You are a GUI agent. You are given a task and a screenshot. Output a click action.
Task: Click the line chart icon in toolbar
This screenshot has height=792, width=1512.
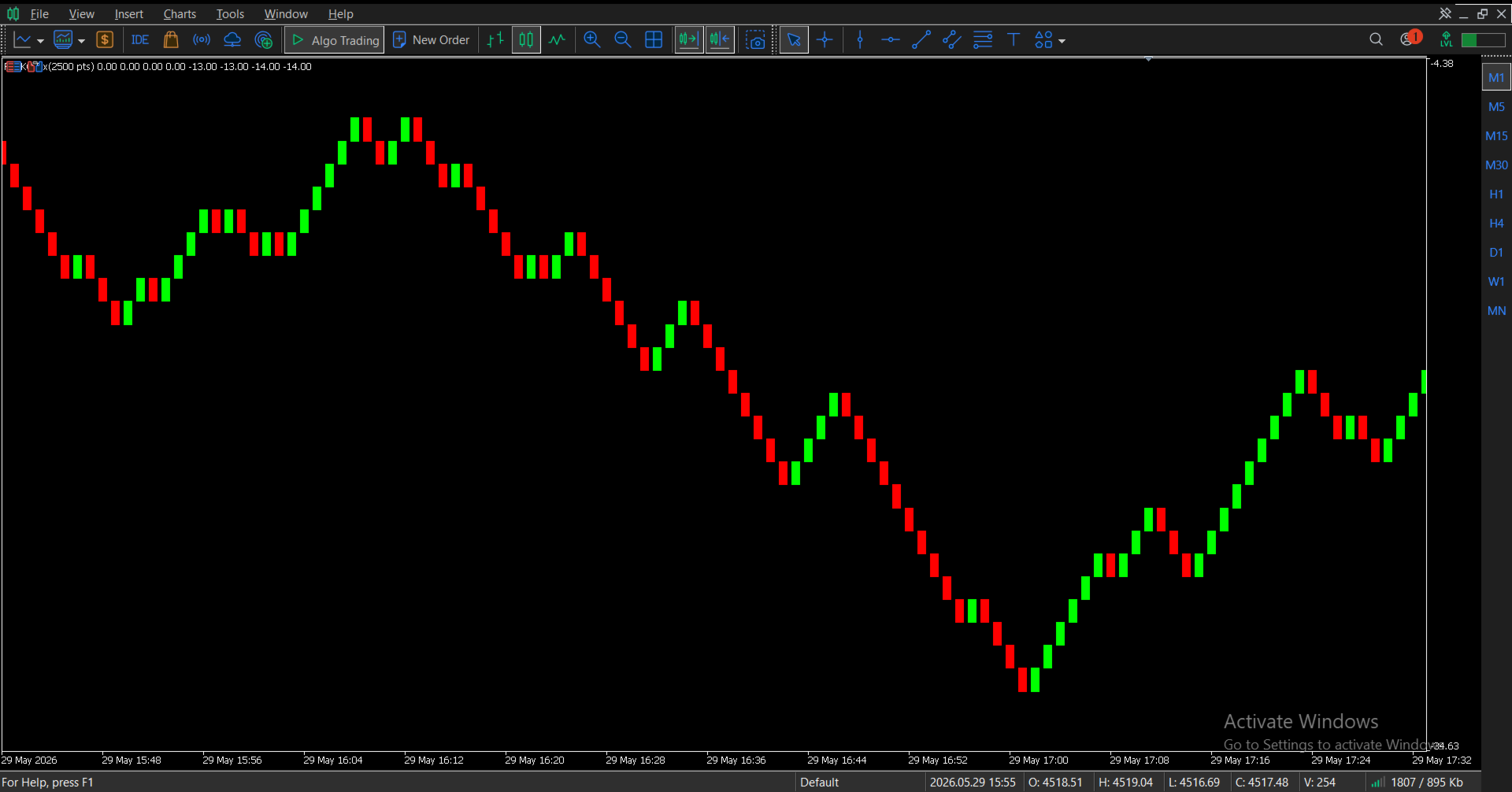pos(23,40)
